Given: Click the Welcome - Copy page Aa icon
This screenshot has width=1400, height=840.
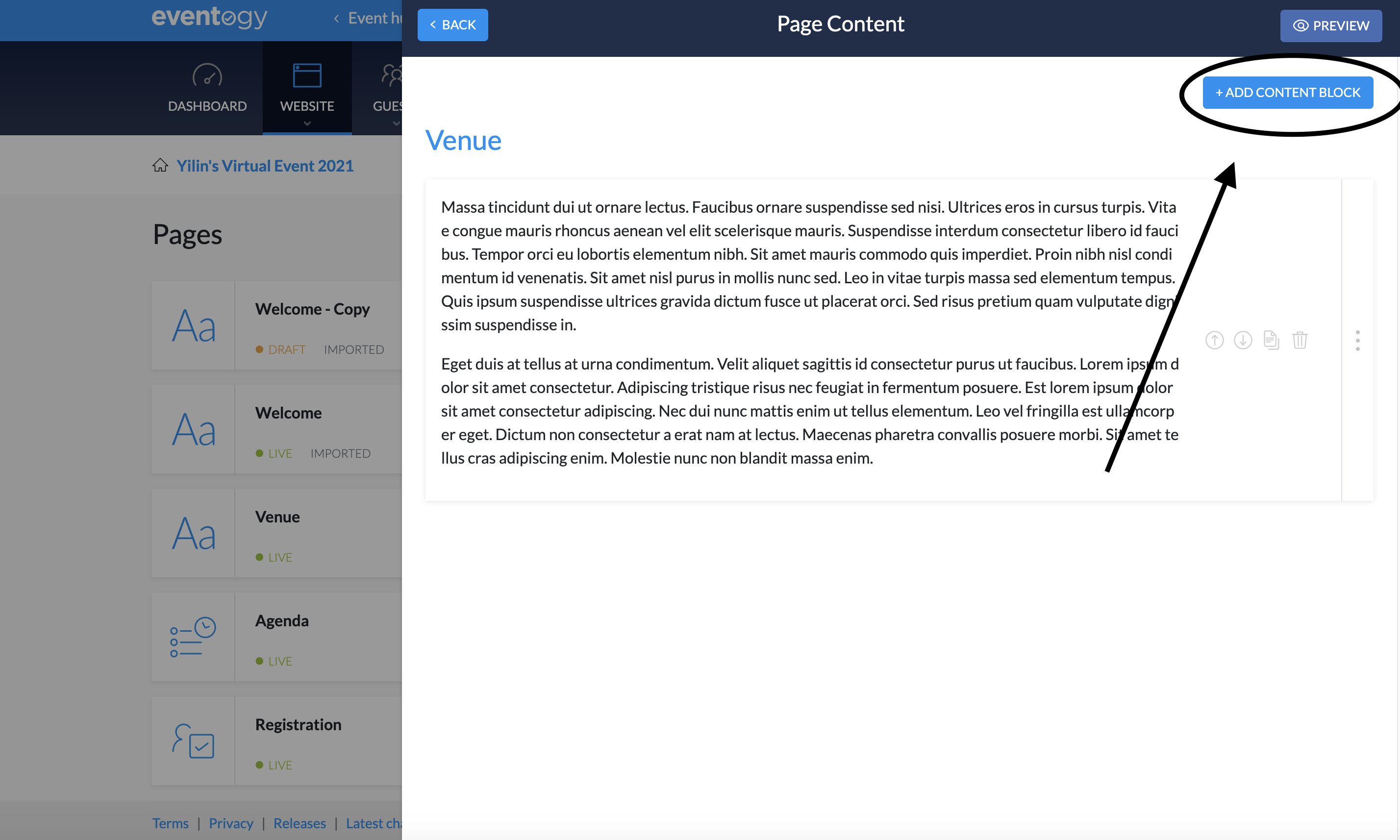Looking at the screenshot, I should [x=194, y=326].
